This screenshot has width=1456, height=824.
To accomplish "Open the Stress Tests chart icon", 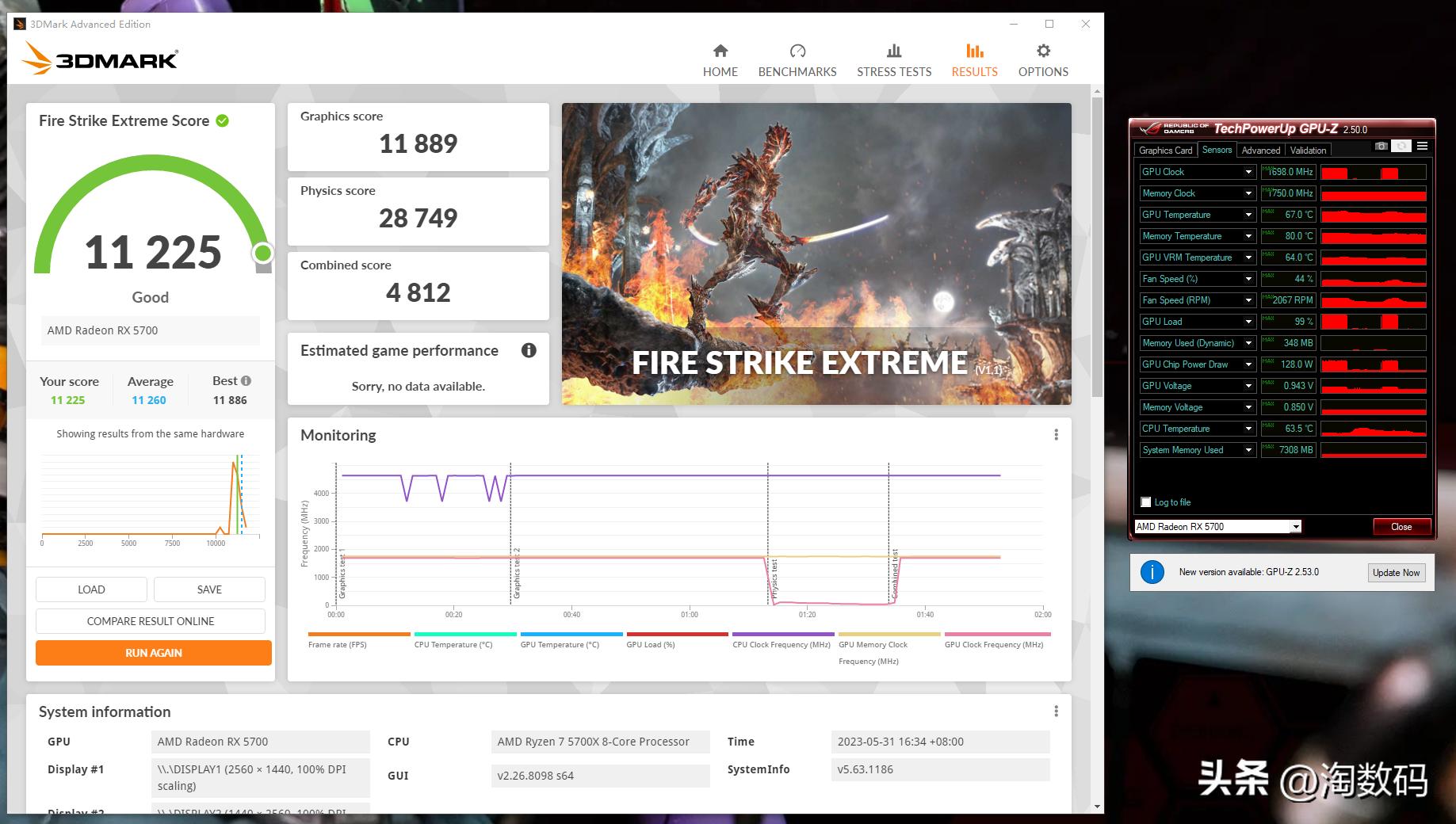I will [894, 51].
